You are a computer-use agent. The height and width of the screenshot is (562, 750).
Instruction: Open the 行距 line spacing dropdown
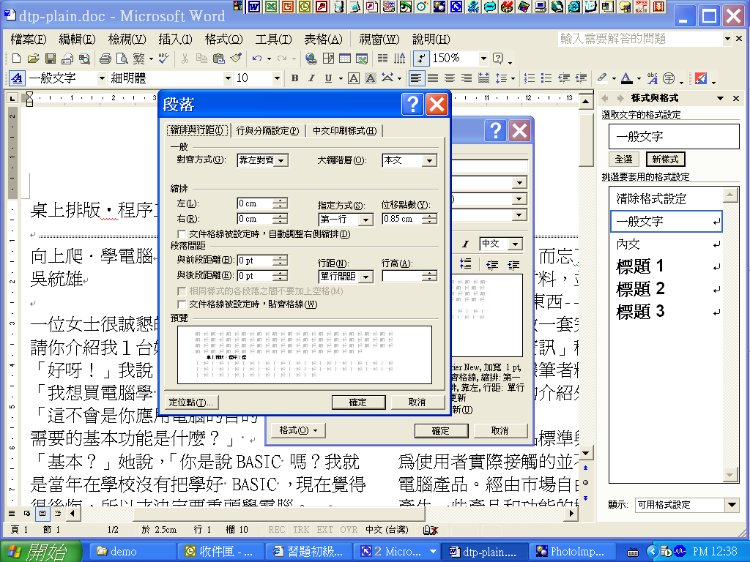pos(365,276)
